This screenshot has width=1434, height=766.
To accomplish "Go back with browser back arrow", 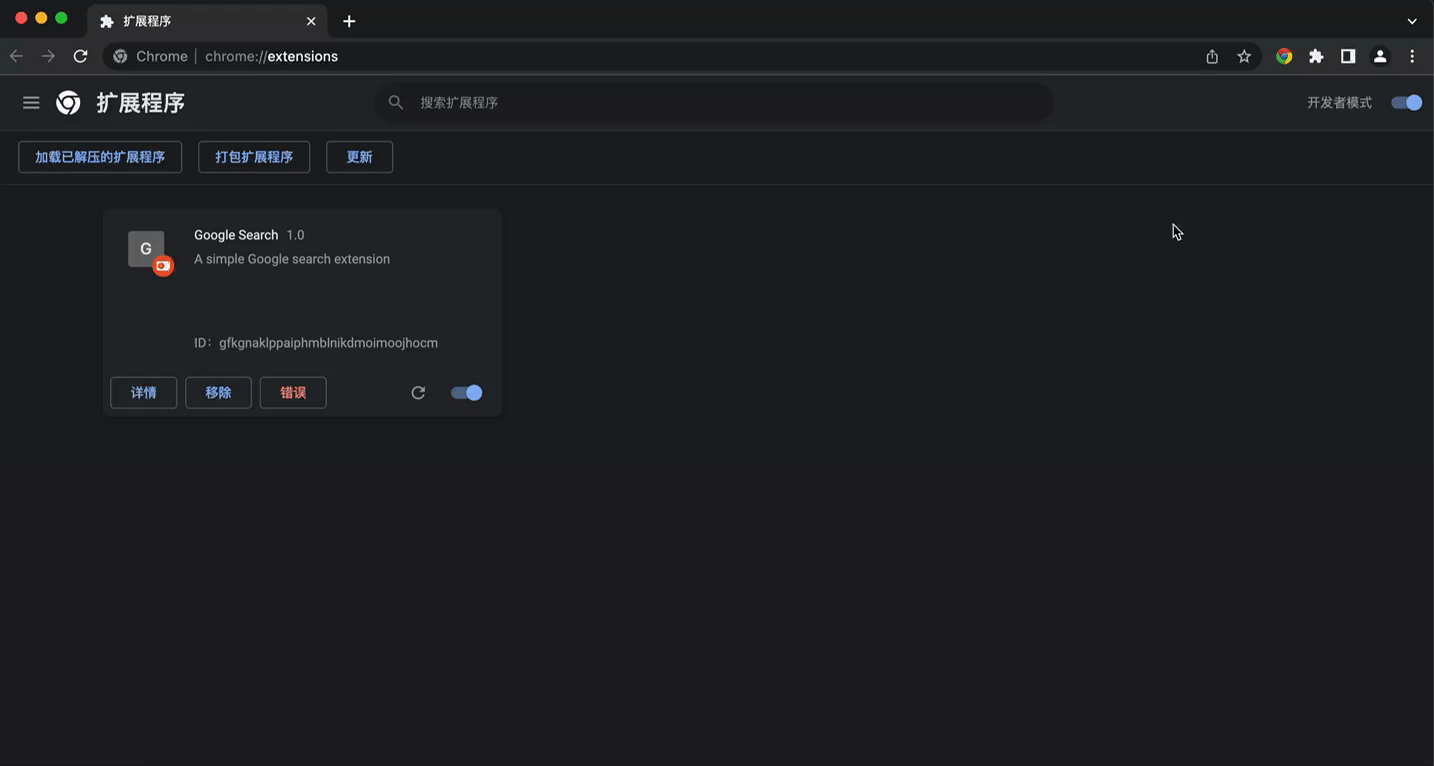I will (16, 56).
